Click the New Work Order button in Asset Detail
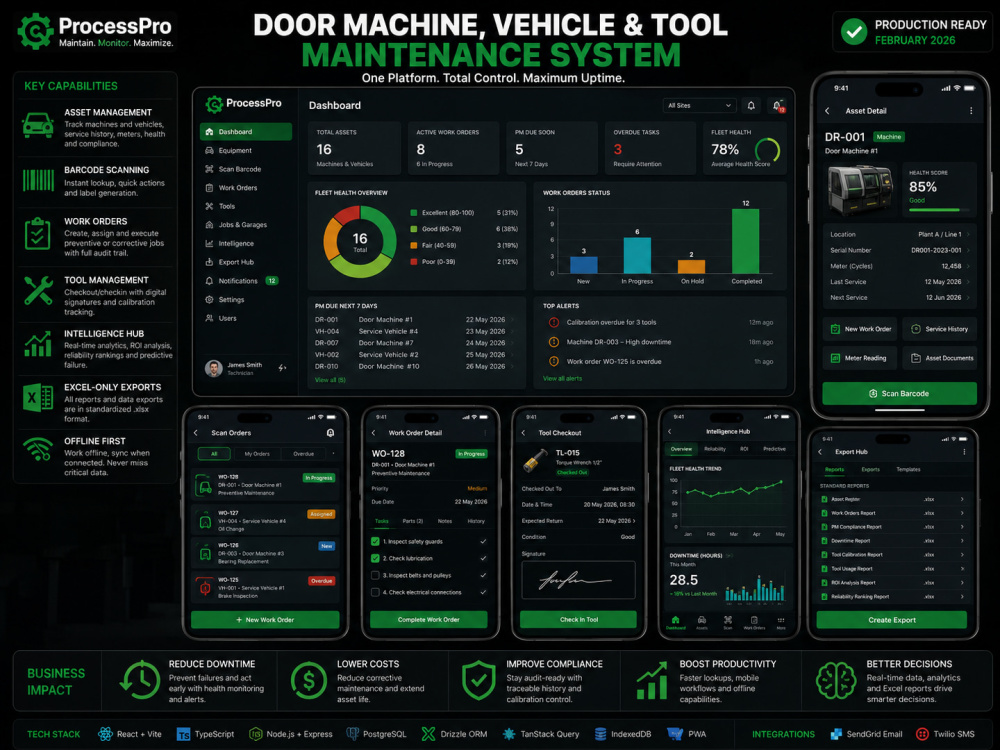The image size is (1000, 750). click(x=860, y=329)
